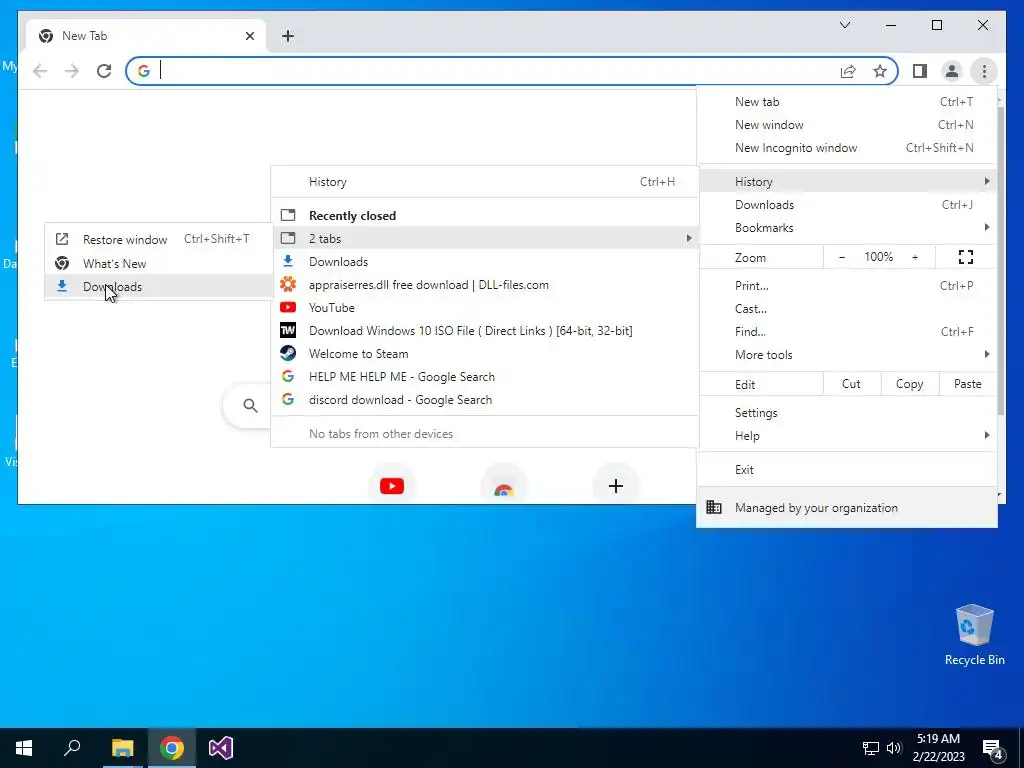Close the New Tab tab
Screen dimensions: 1024x768
click(249, 36)
